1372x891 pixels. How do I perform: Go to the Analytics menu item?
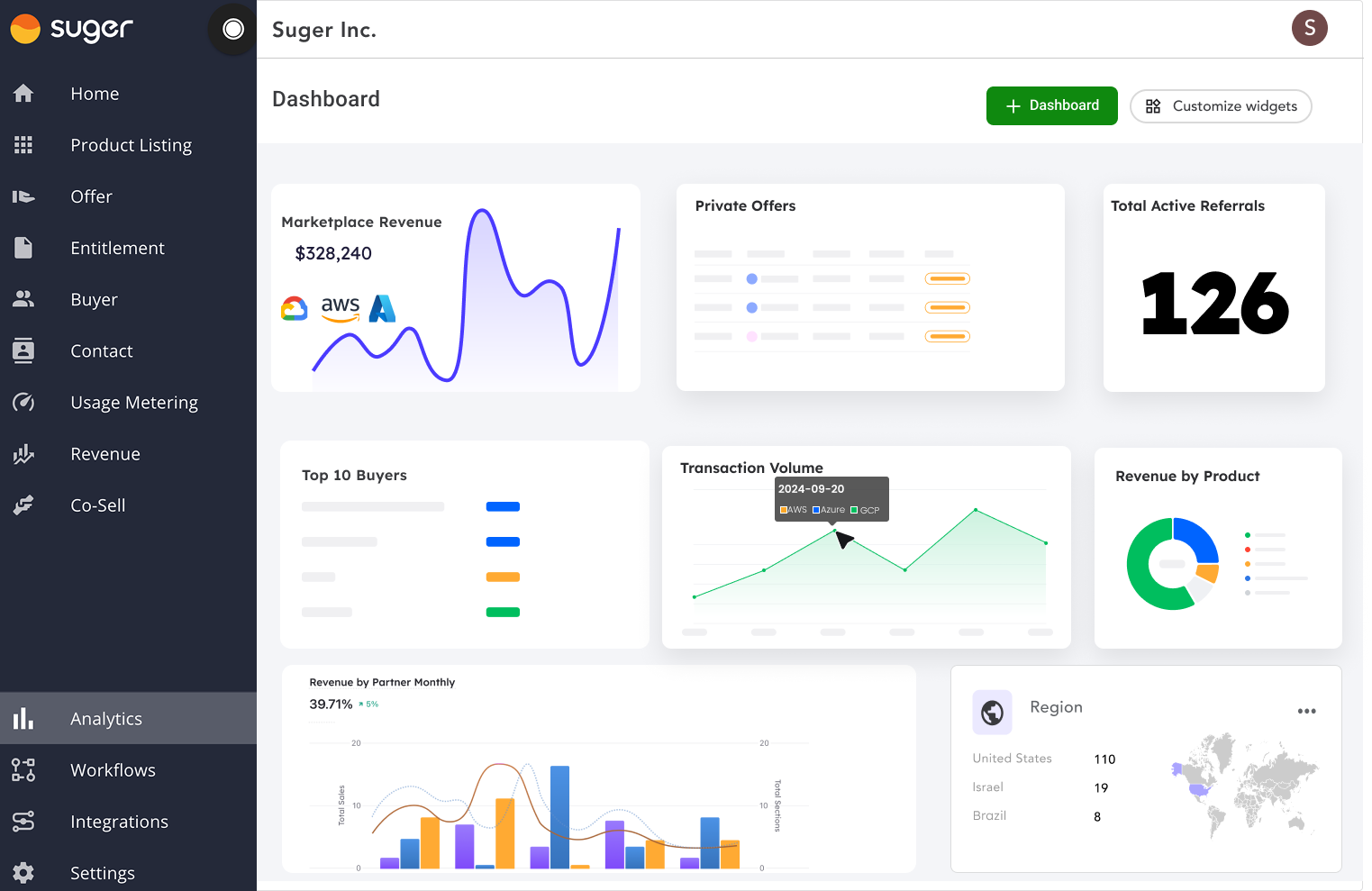[106, 719]
